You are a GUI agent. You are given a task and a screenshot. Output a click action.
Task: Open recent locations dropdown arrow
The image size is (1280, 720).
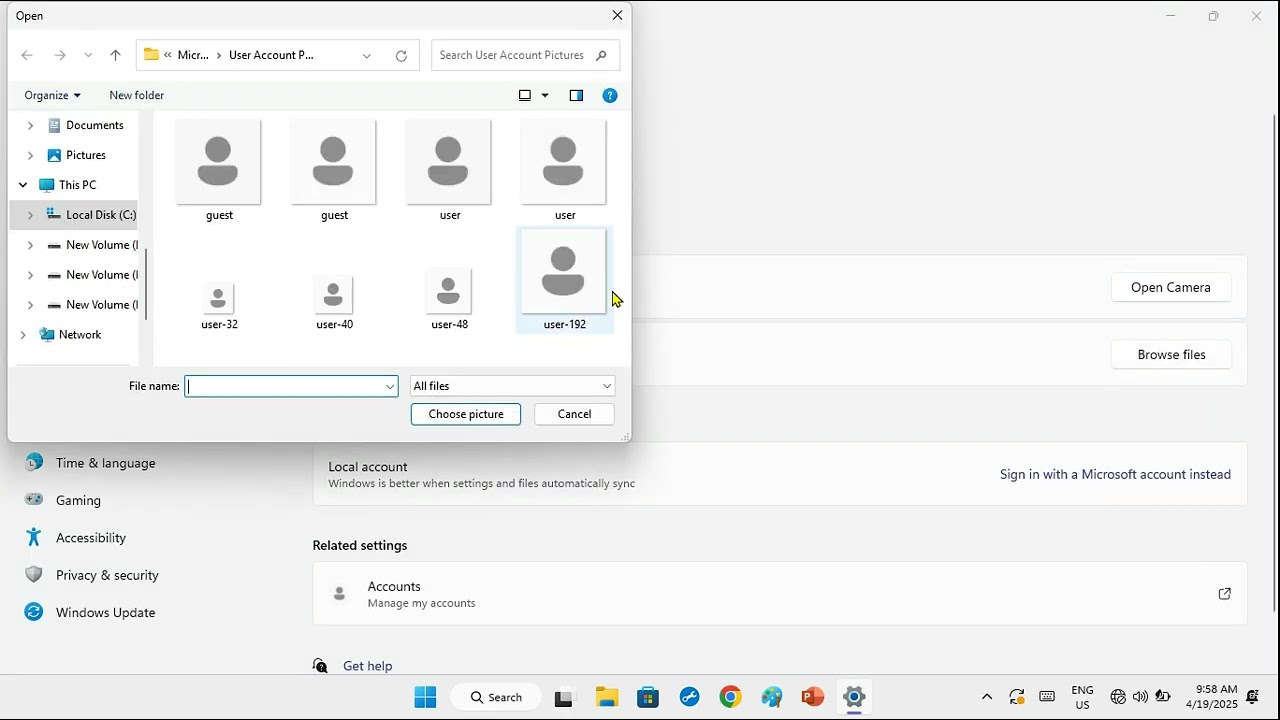(x=88, y=56)
